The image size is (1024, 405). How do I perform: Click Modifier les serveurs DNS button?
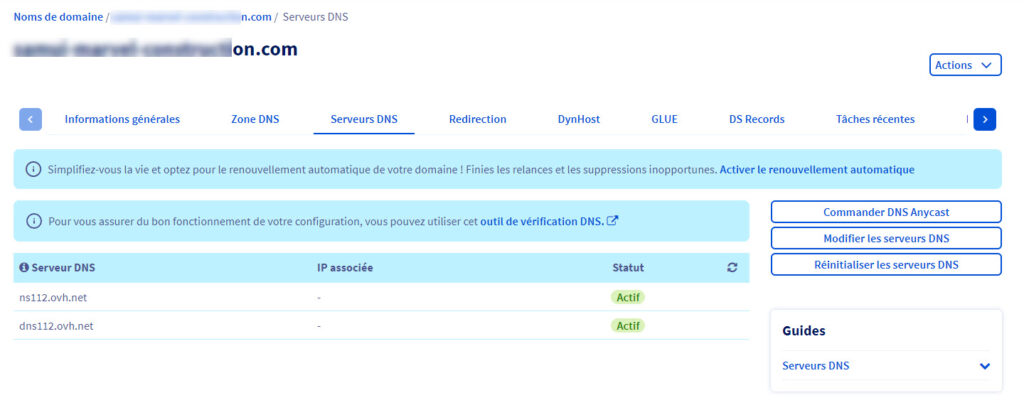886,238
